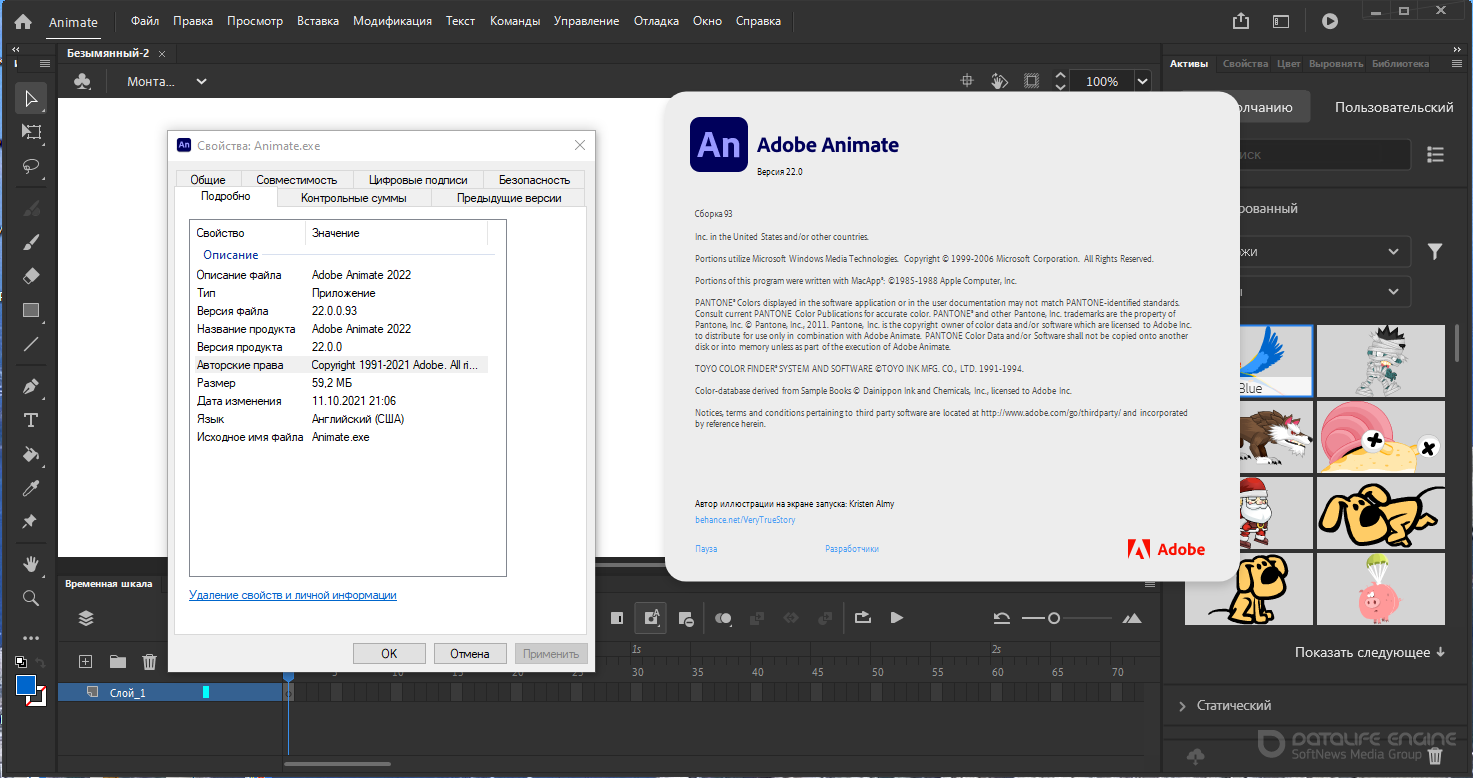
Task: Click the blue fill color swatch
Action: 26,686
